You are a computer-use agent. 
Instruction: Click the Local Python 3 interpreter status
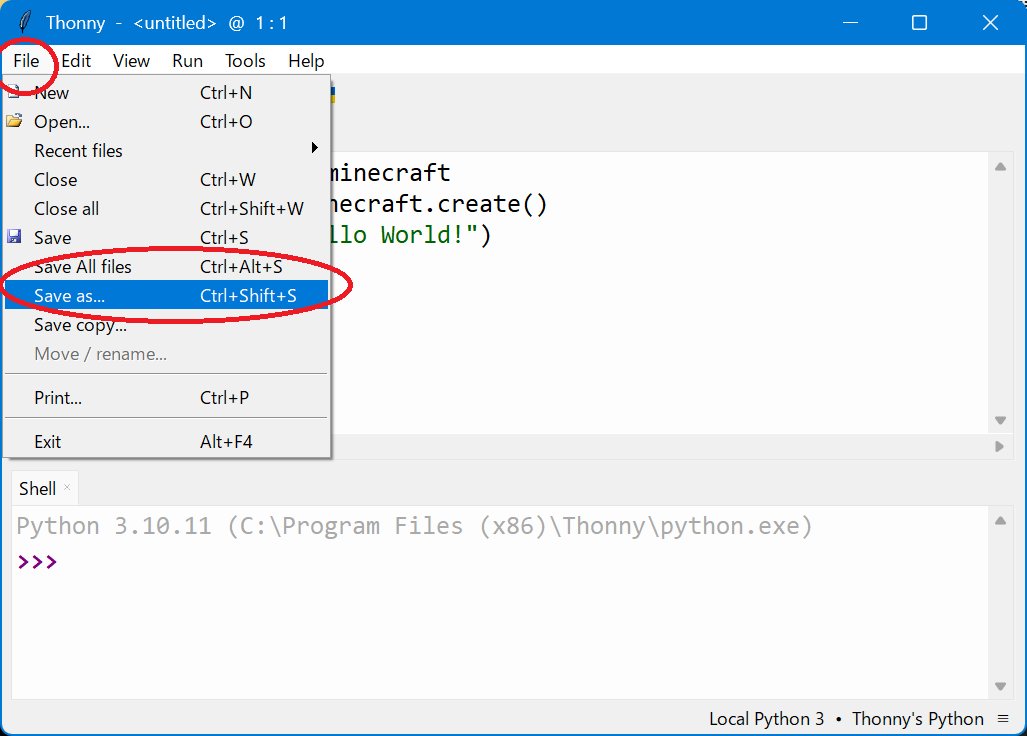pos(766,718)
